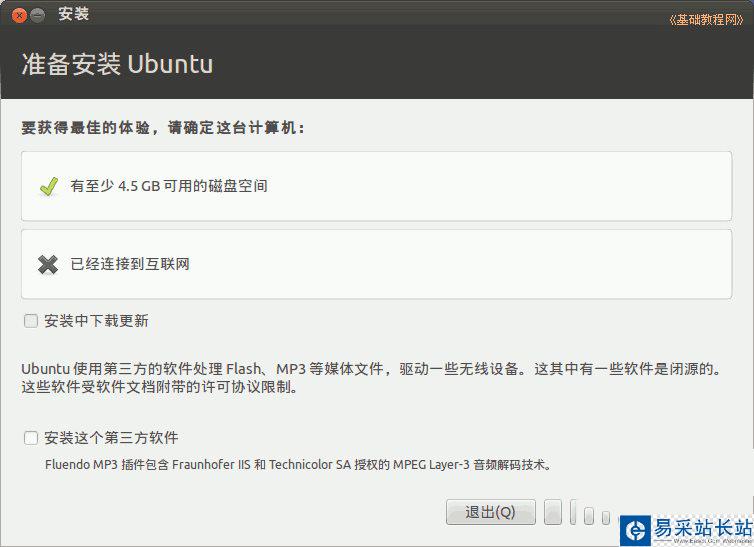Enable the 安装中下载更新 checkbox
This screenshot has width=754, height=547.
point(31,321)
